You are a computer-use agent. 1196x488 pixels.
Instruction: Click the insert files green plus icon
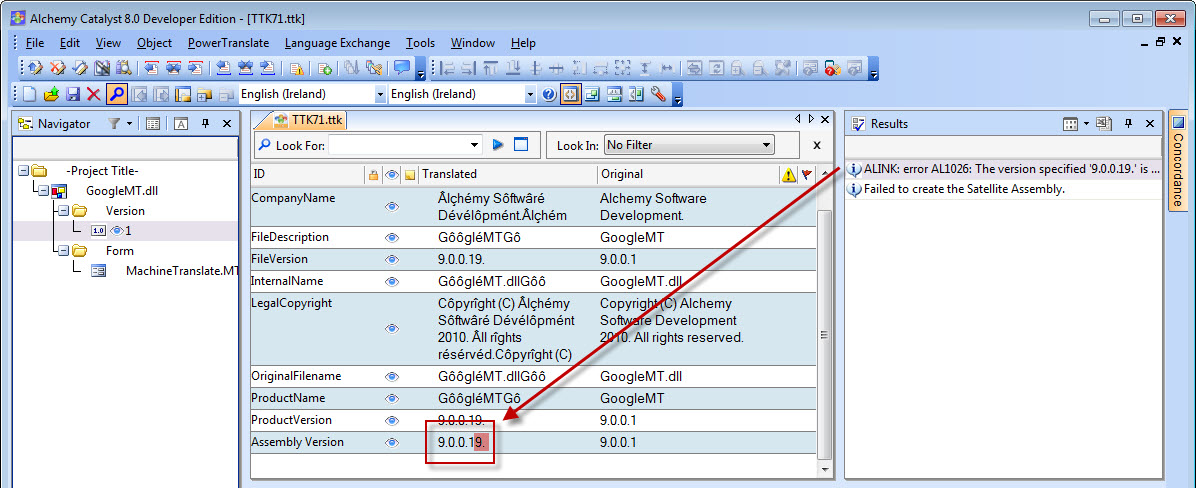click(x=324, y=68)
